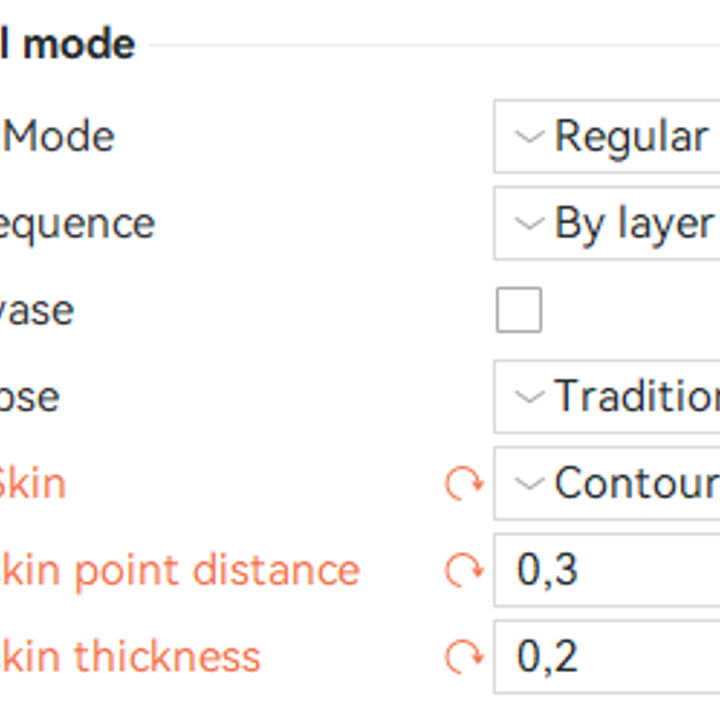Click the orange skin thickness label
This screenshot has height=720, width=720.
click(x=130, y=657)
